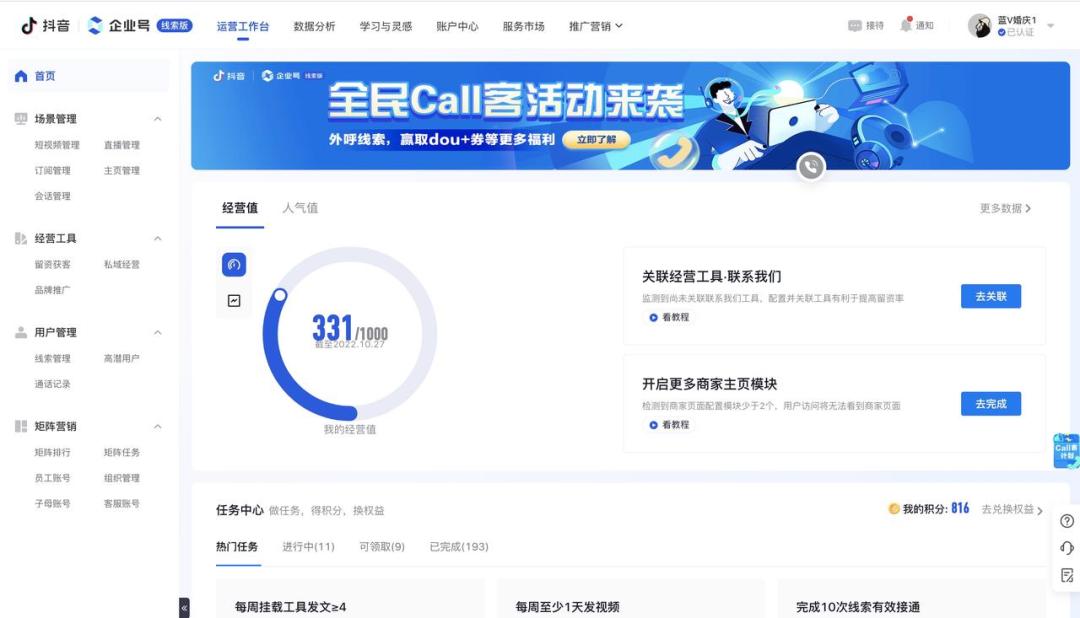Screen dimensions: 1080x618
Task: Click the 抖音 logo in top left
Action: click(x=32, y=24)
